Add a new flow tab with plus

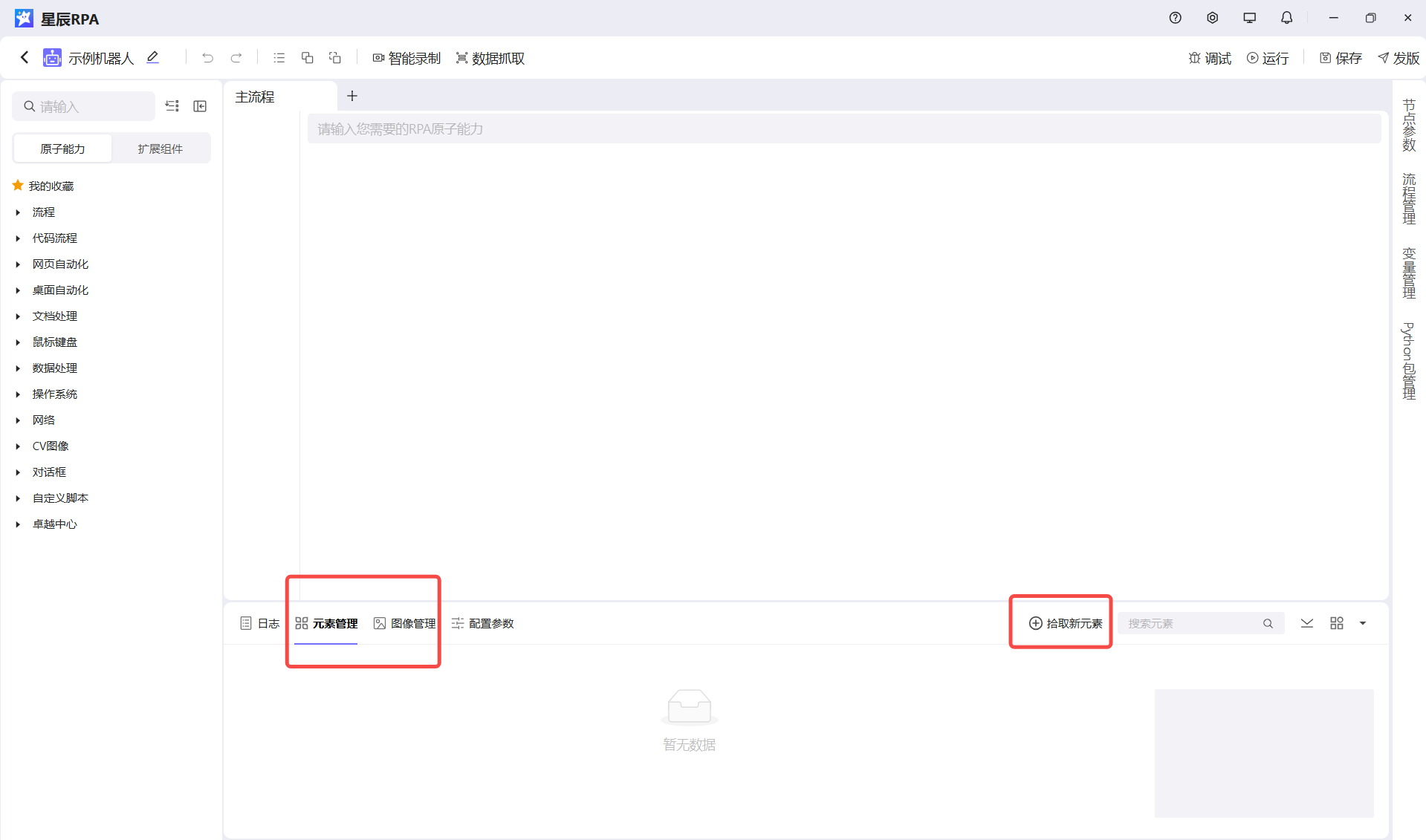tap(352, 96)
